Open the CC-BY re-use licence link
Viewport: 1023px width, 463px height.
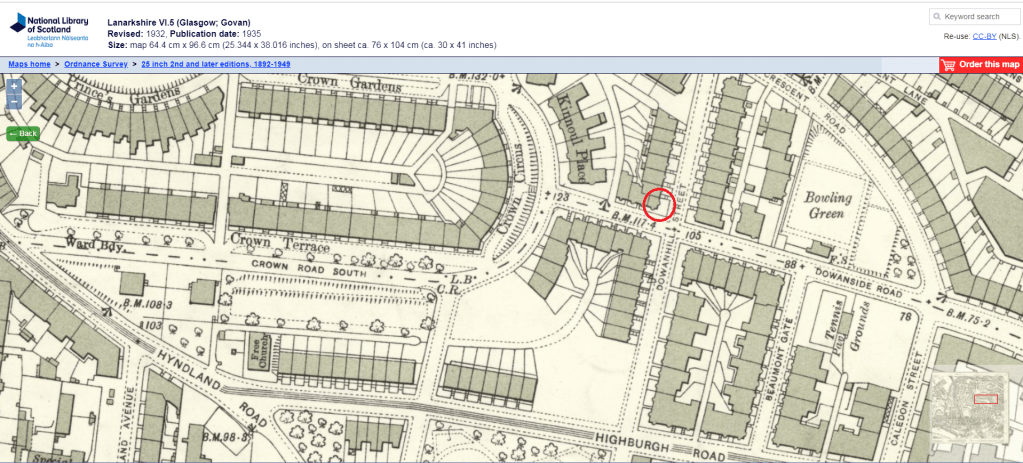pos(984,36)
